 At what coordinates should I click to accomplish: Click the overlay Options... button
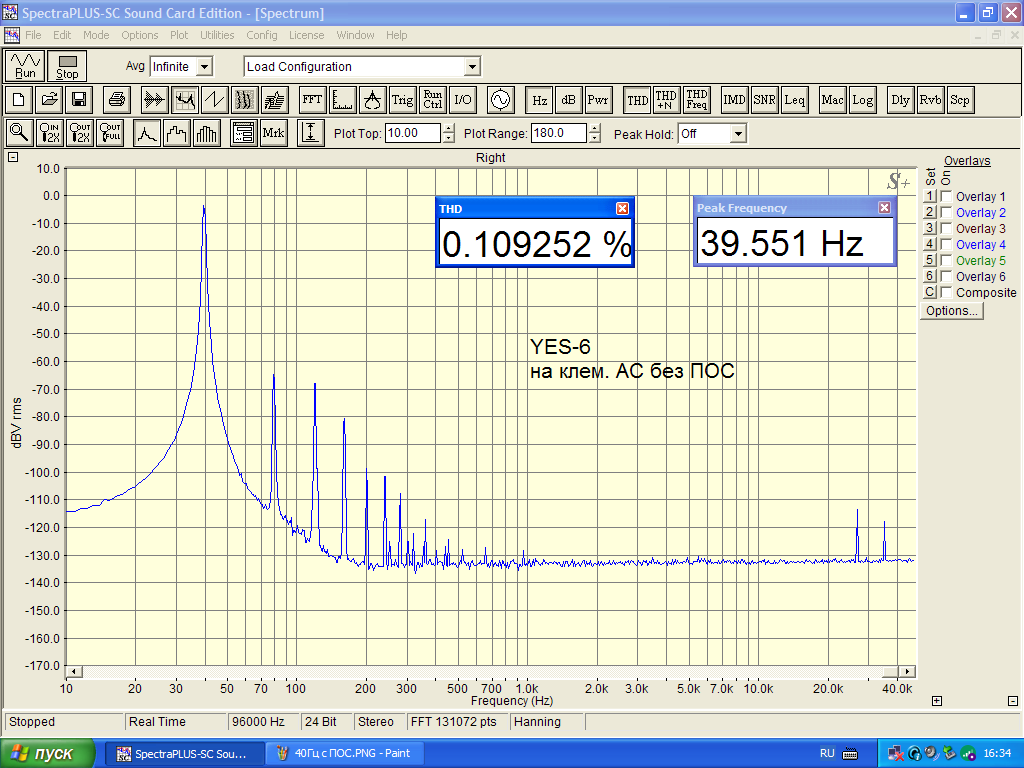[952, 311]
